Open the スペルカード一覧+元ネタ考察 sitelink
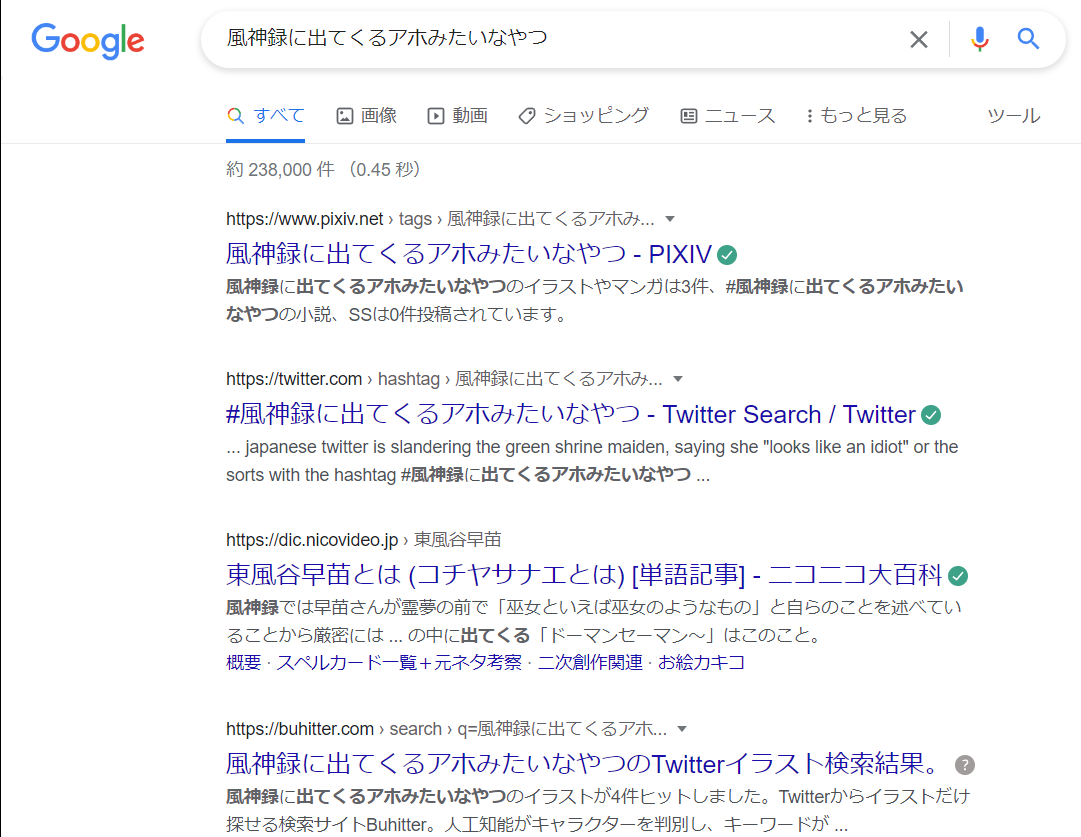The image size is (1081, 837). coord(399,663)
